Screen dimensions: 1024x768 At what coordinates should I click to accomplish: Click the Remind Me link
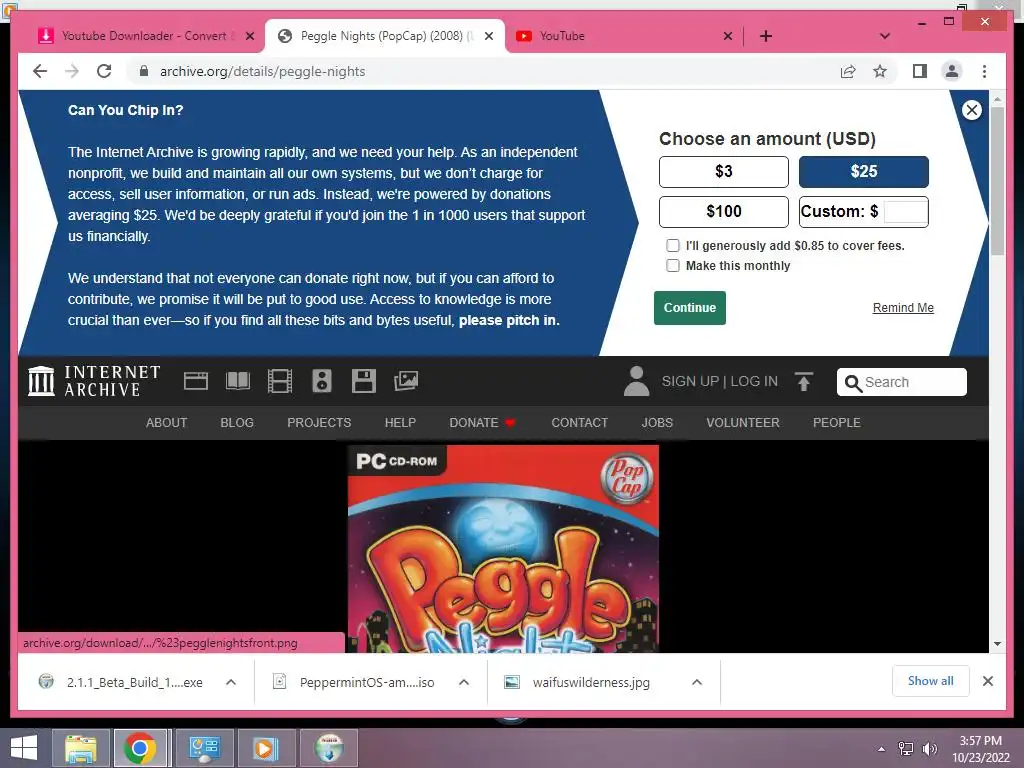(x=903, y=308)
